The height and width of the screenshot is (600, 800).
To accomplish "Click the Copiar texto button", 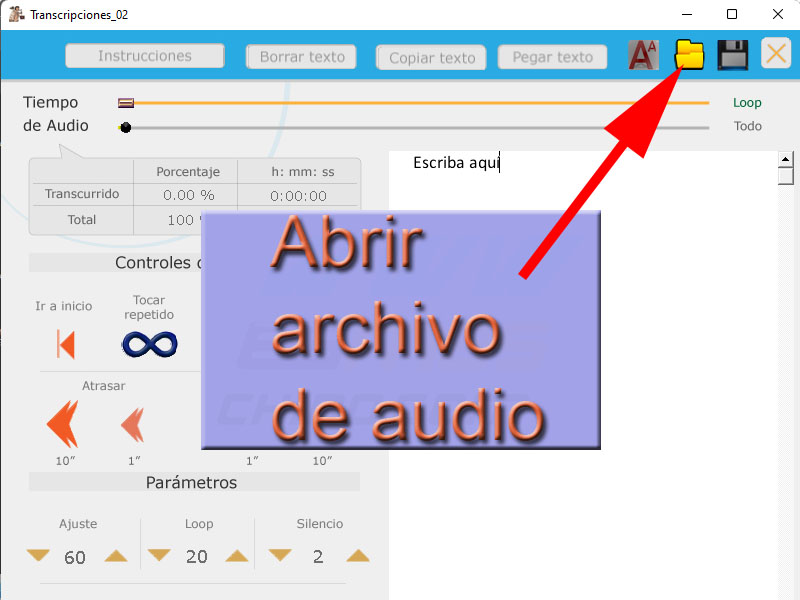I will point(431,58).
